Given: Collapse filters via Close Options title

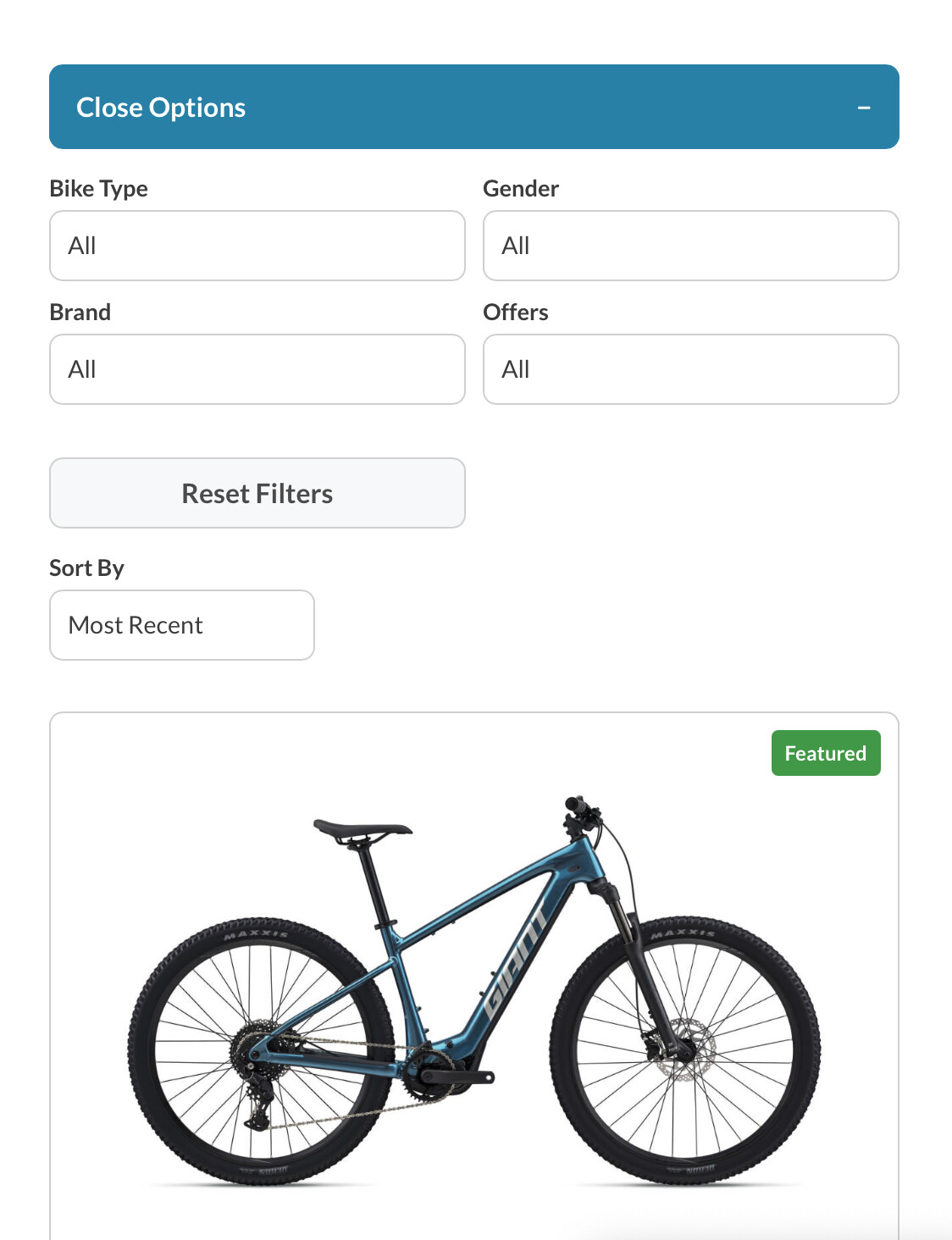Looking at the screenshot, I should click(161, 108).
